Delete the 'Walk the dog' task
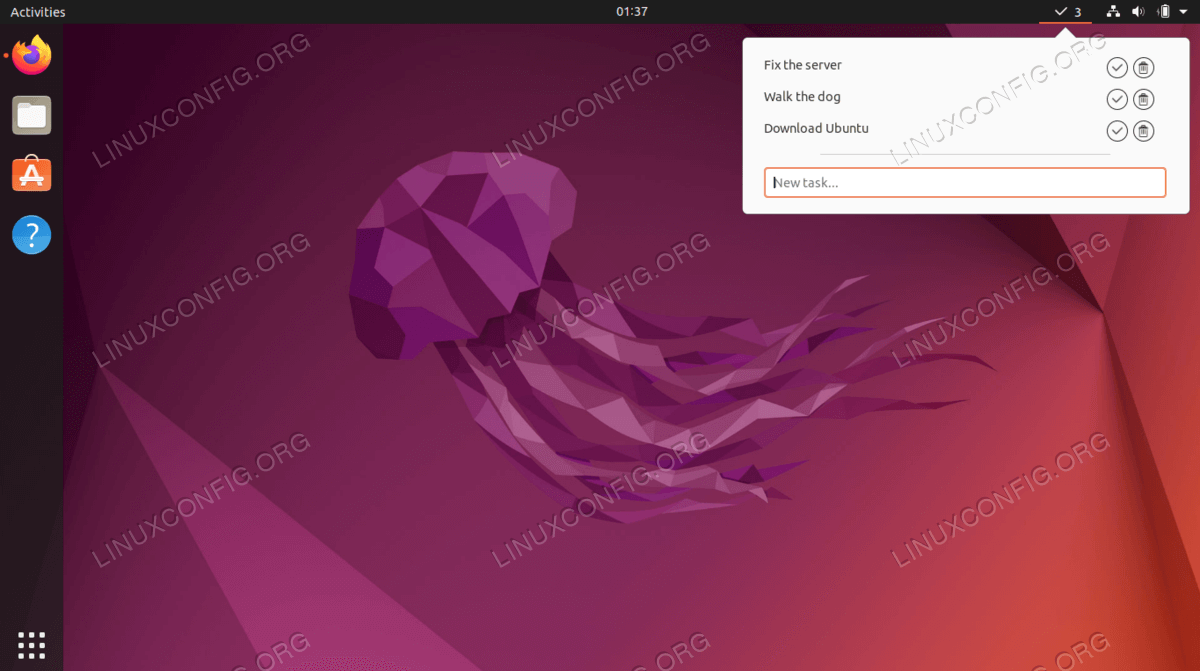Screen dimensions: 1200x671 pyautogui.click(x=1144, y=99)
